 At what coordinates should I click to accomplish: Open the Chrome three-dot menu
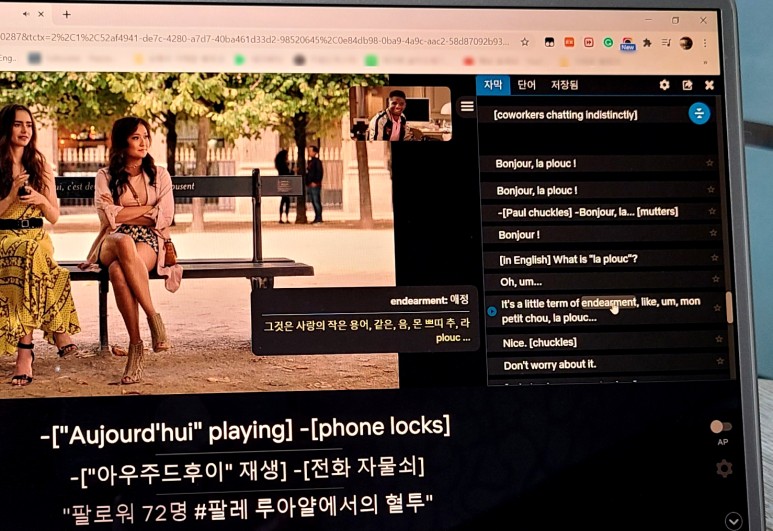click(x=705, y=43)
